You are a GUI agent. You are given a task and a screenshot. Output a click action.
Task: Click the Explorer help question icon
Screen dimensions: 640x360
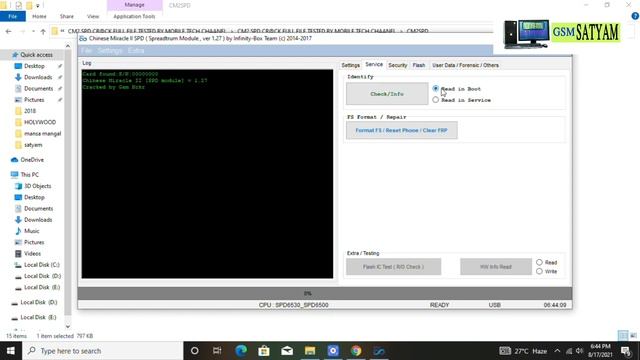click(635, 16)
